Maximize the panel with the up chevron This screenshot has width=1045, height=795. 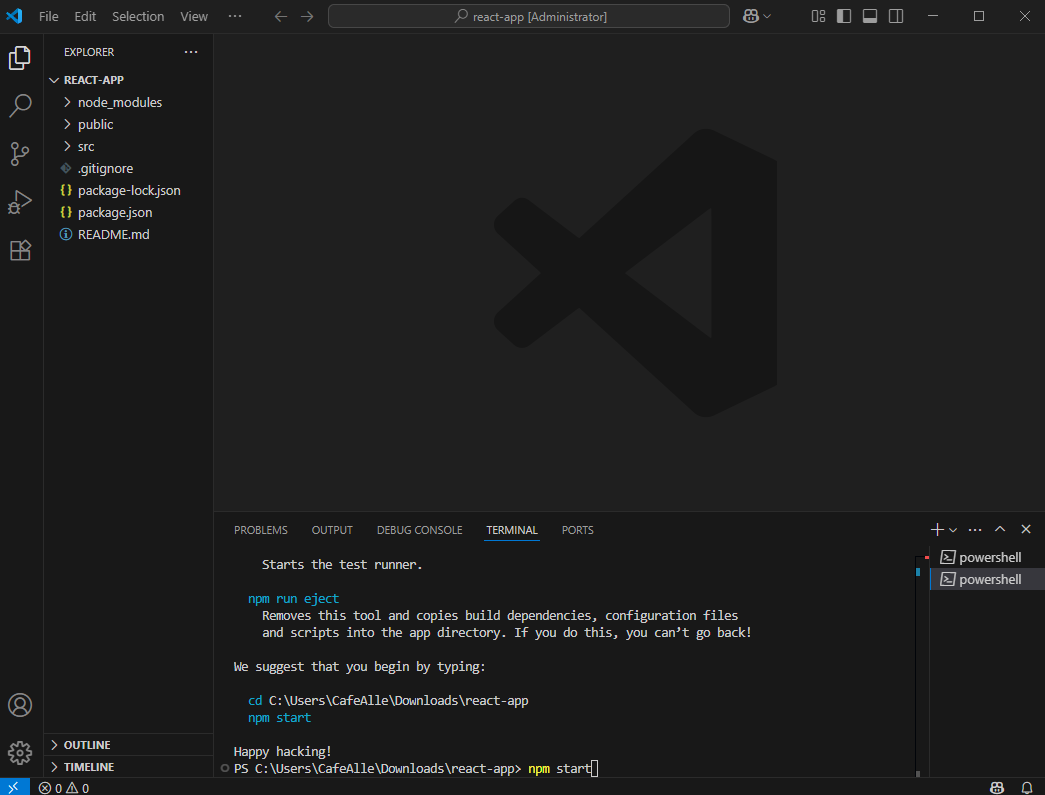point(1000,529)
